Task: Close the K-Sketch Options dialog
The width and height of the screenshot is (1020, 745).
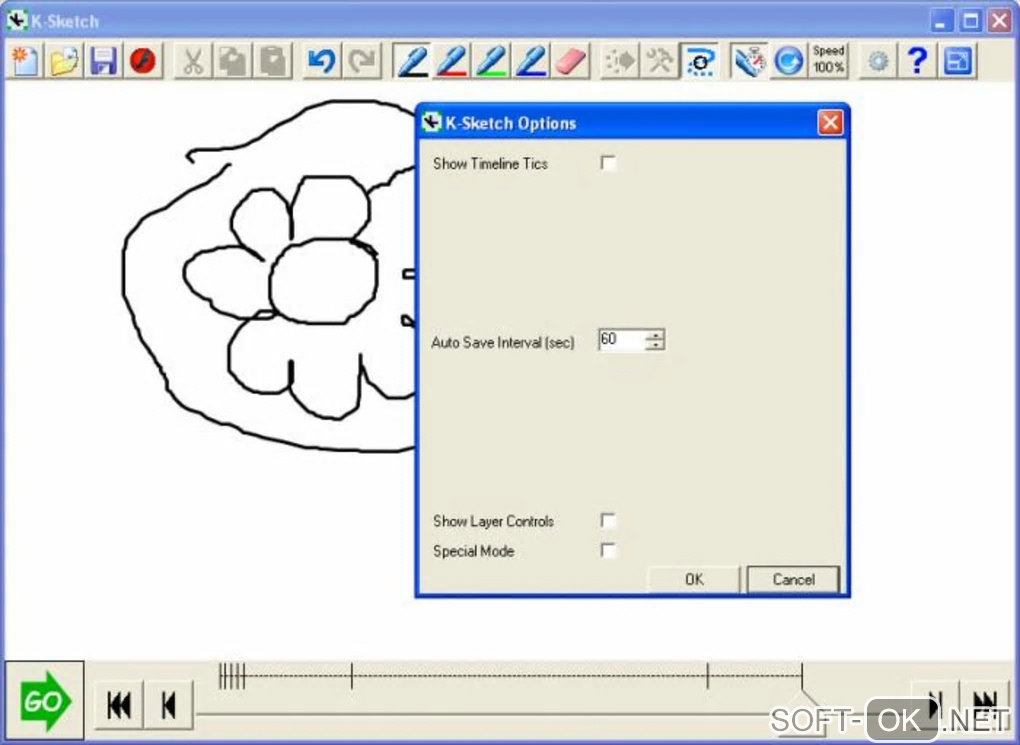Action: pos(830,122)
